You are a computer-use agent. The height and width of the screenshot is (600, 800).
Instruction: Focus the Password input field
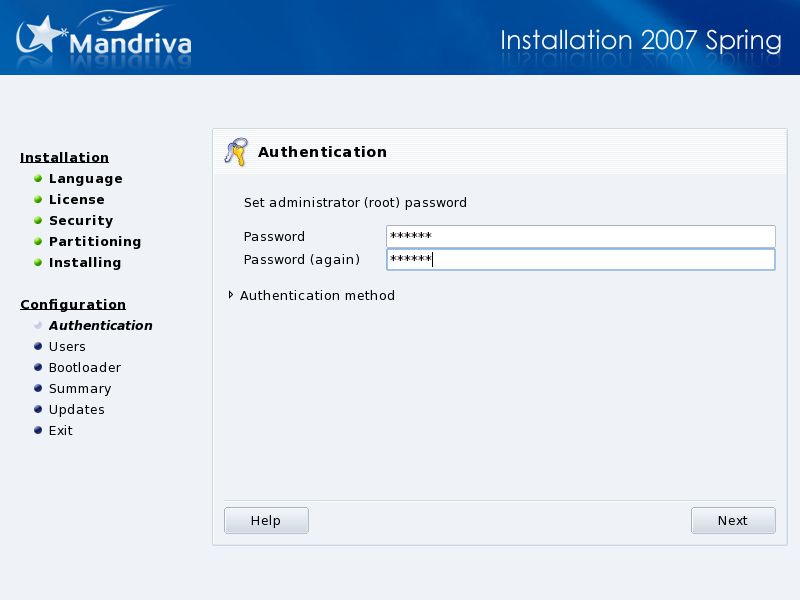point(580,236)
